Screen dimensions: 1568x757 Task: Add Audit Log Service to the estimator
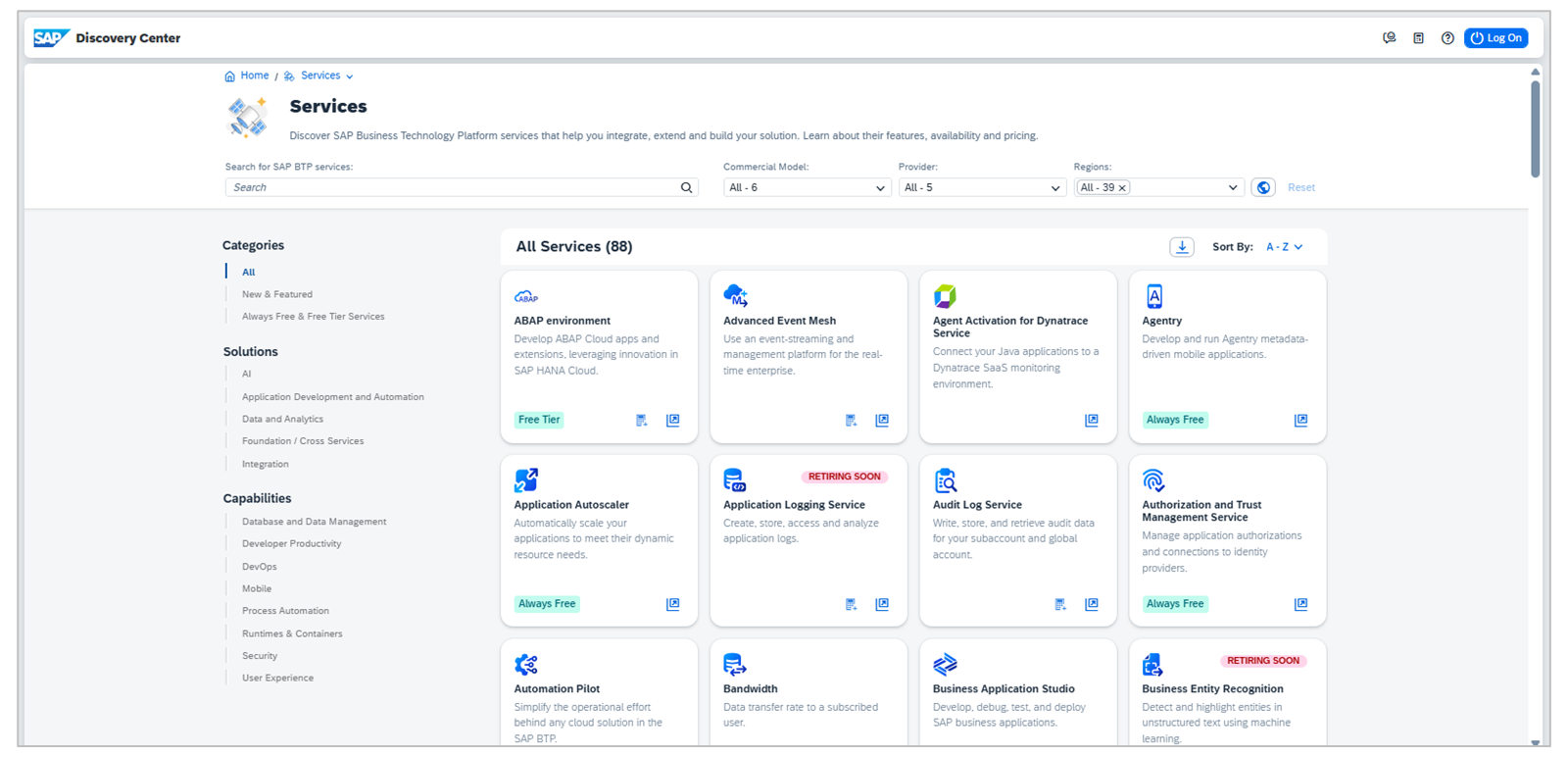click(1060, 605)
